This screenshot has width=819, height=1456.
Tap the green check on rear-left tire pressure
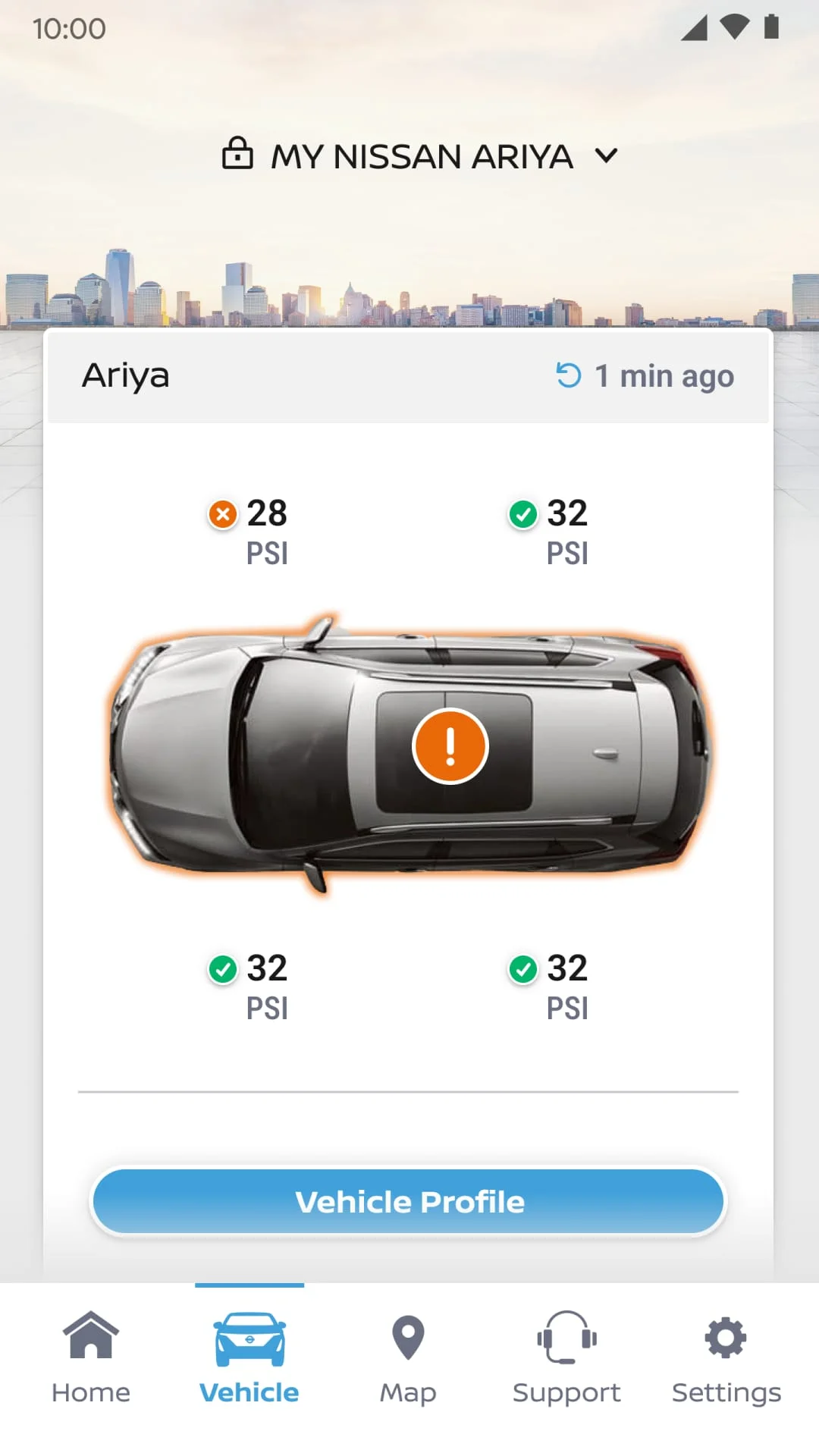(x=222, y=968)
